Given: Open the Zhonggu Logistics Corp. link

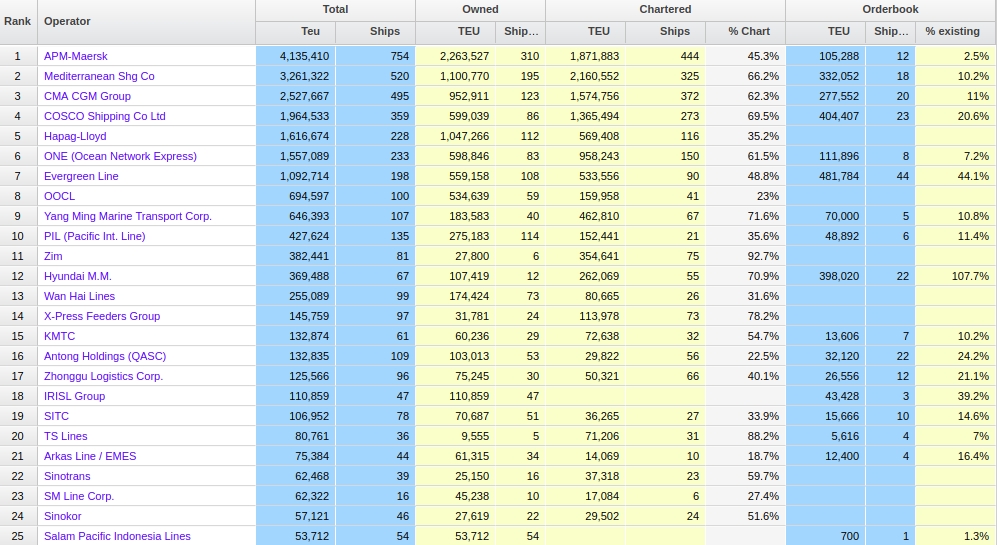Looking at the screenshot, I should point(104,376).
